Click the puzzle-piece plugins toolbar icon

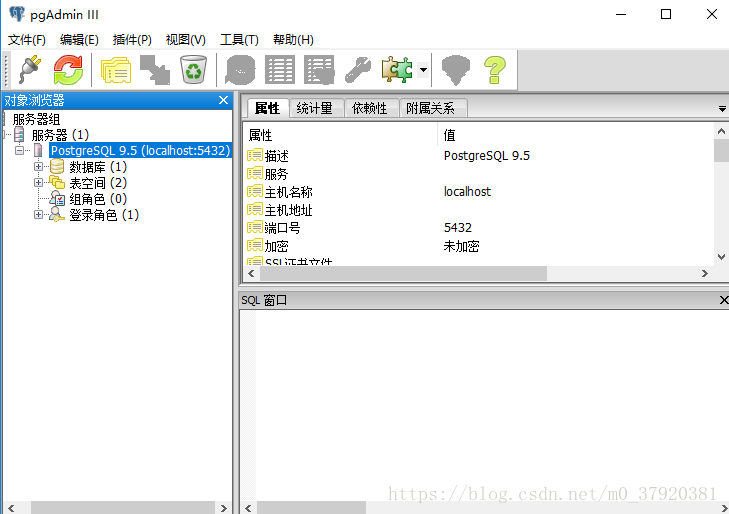point(397,70)
